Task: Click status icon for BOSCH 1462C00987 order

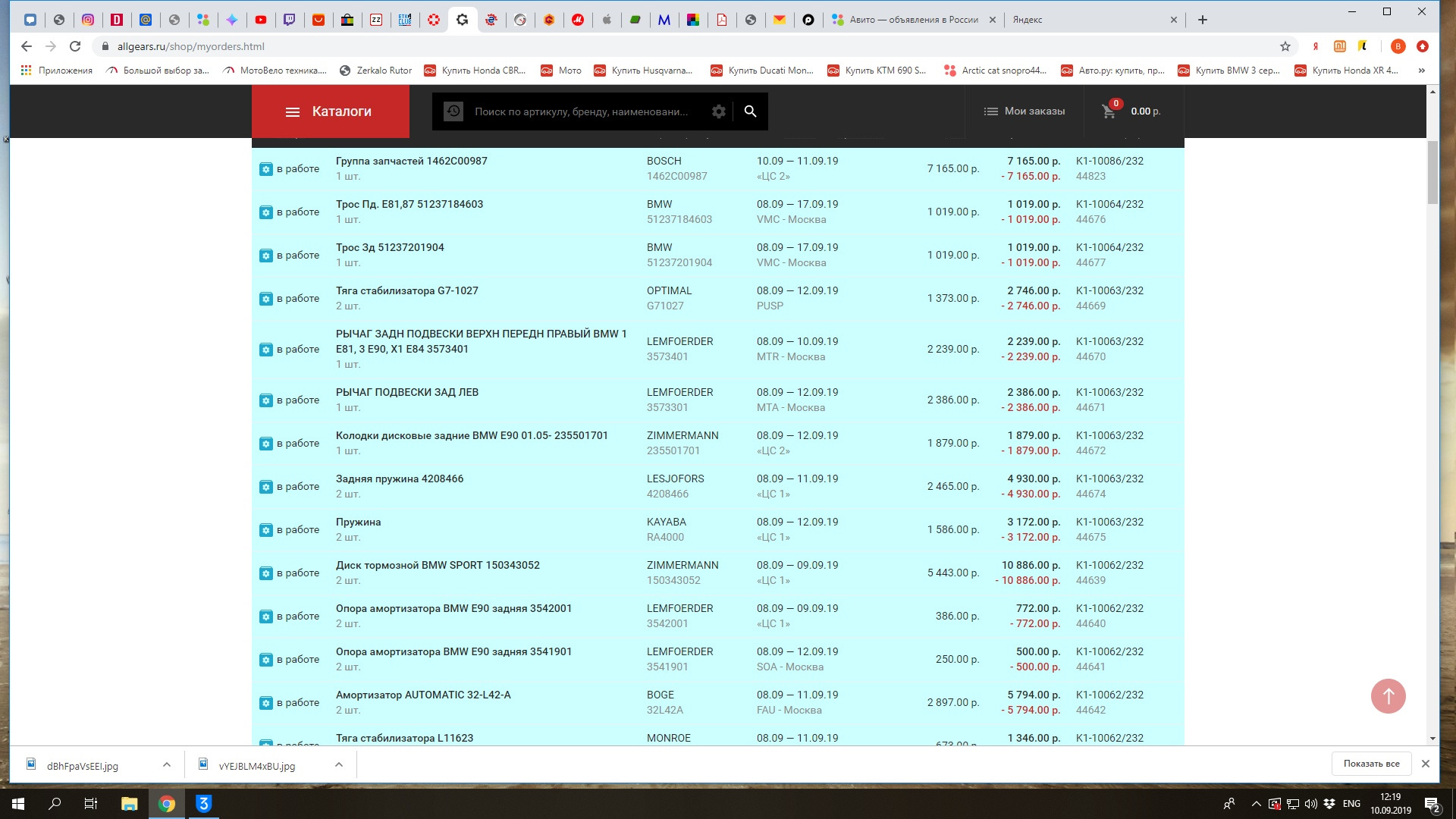Action: pos(266,169)
